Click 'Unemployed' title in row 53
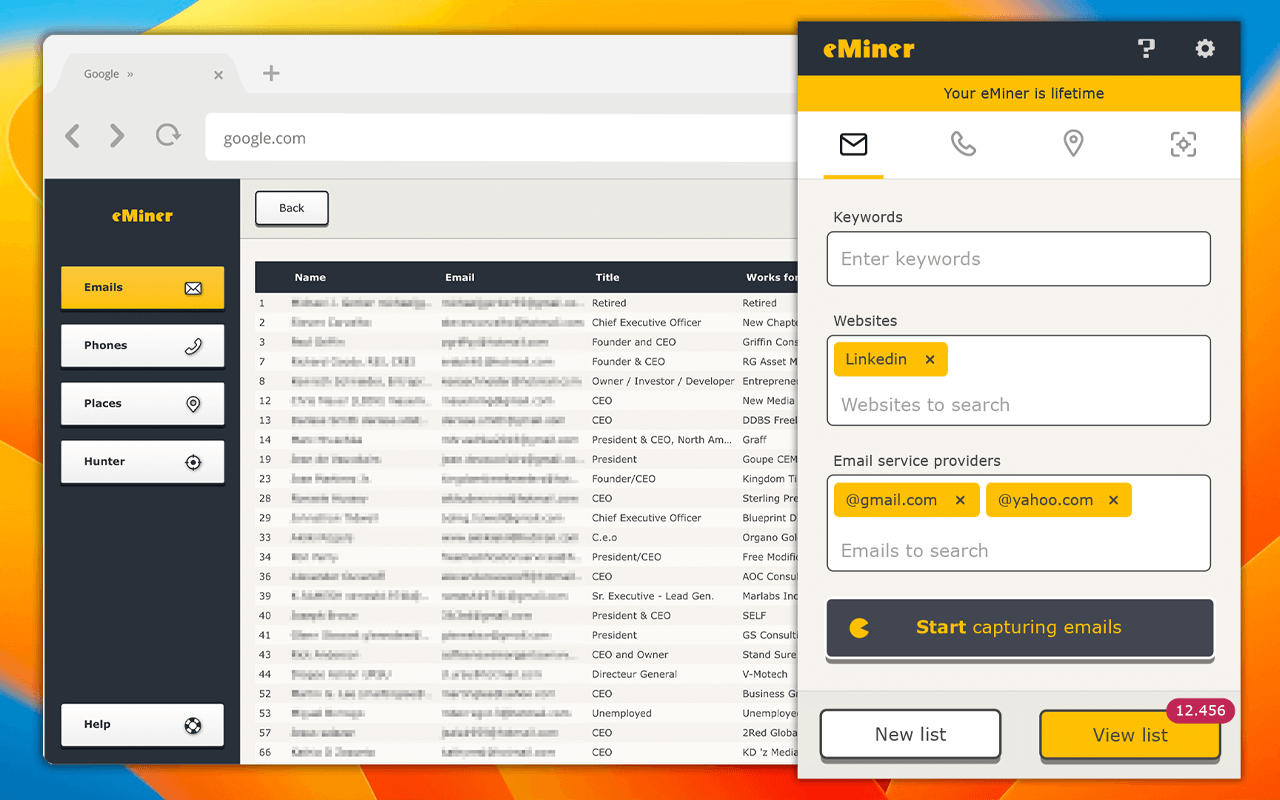The width and height of the screenshot is (1280, 800). [x=621, y=713]
